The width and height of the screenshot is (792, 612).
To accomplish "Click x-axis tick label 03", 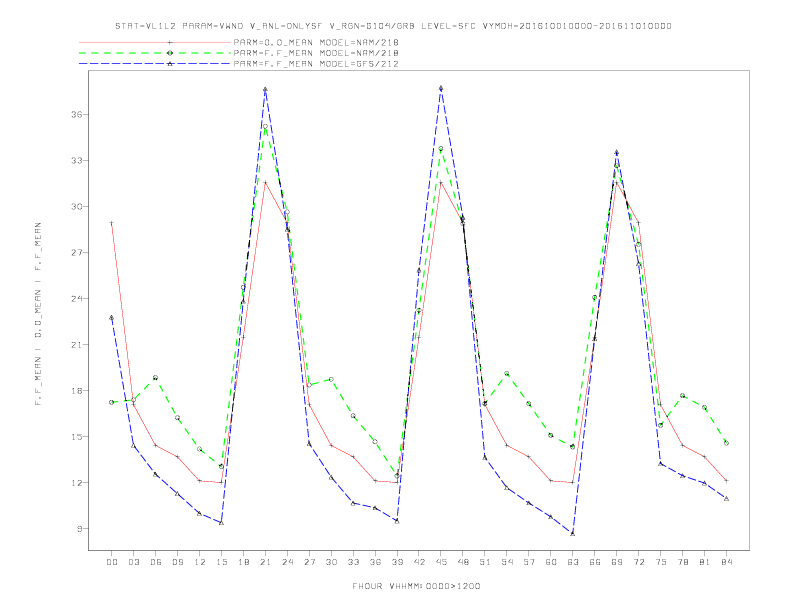I will pos(133,562).
